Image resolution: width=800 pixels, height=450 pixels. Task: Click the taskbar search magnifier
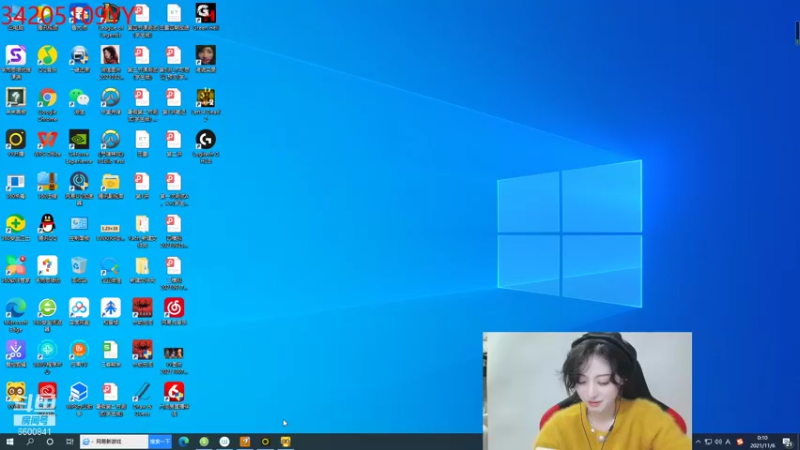[30, 441]
